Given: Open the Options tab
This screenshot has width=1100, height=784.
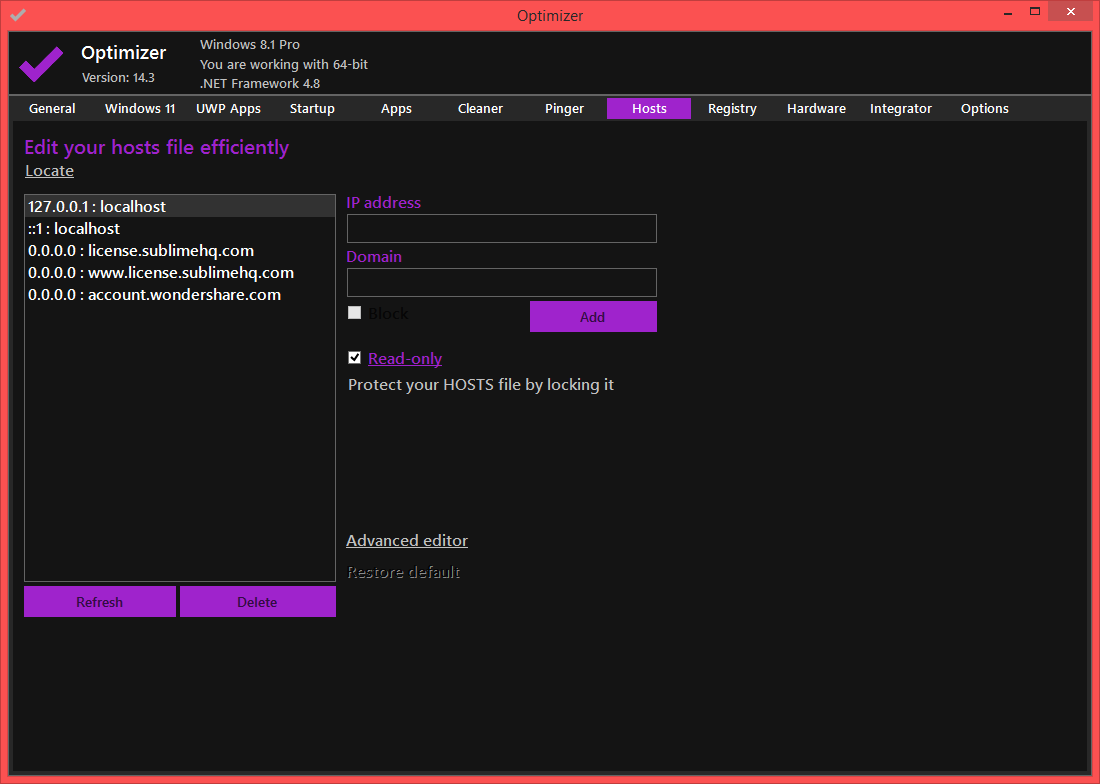Looking at the screenshot, I should pos(984,108).
